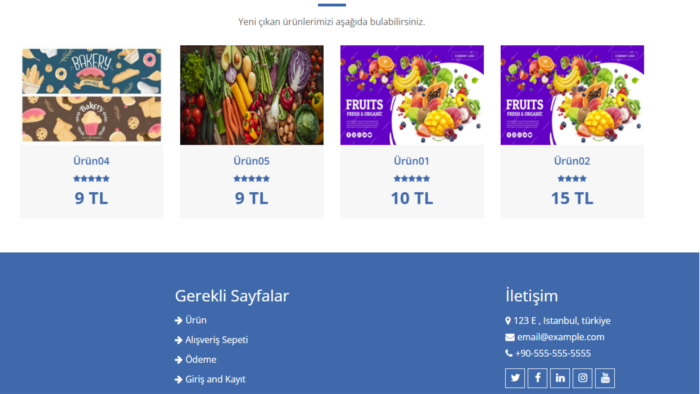
Task: Click the email@example.com contact text
Action: pyautogui.click(x=561, y=337)
